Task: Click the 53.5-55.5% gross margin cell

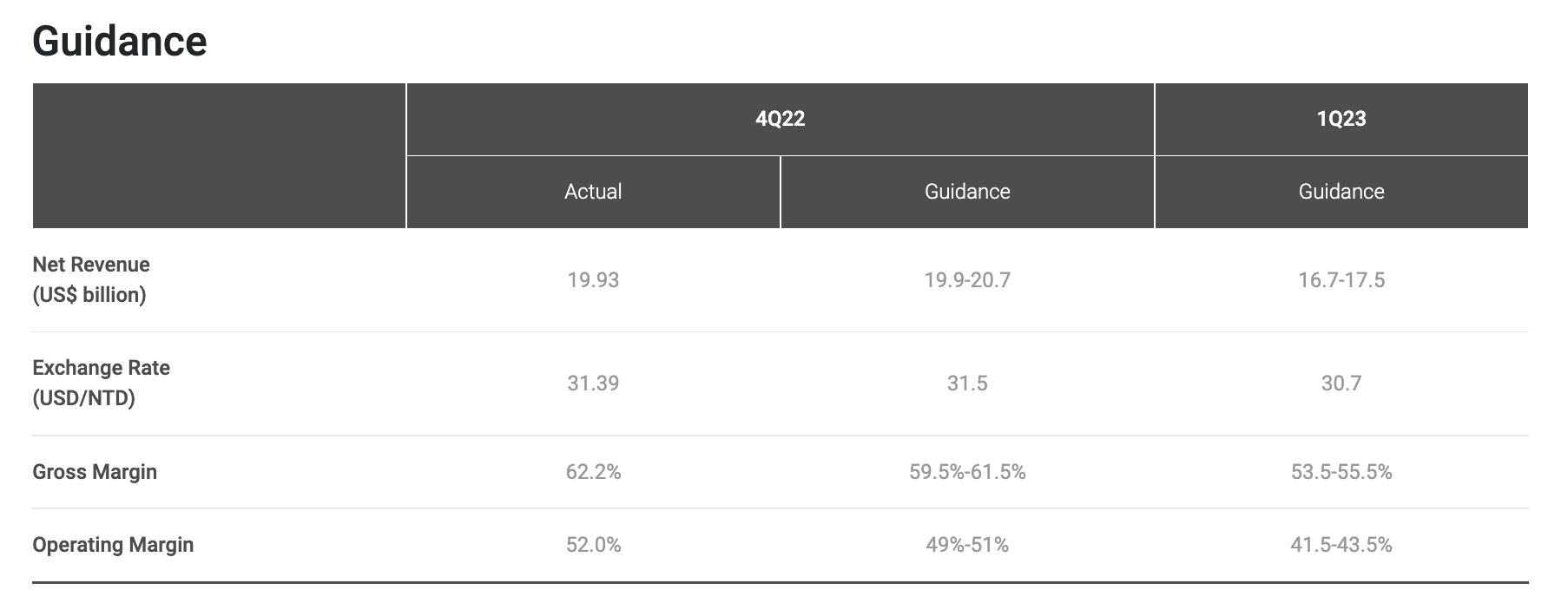Action: click(x=1341, y=472)
